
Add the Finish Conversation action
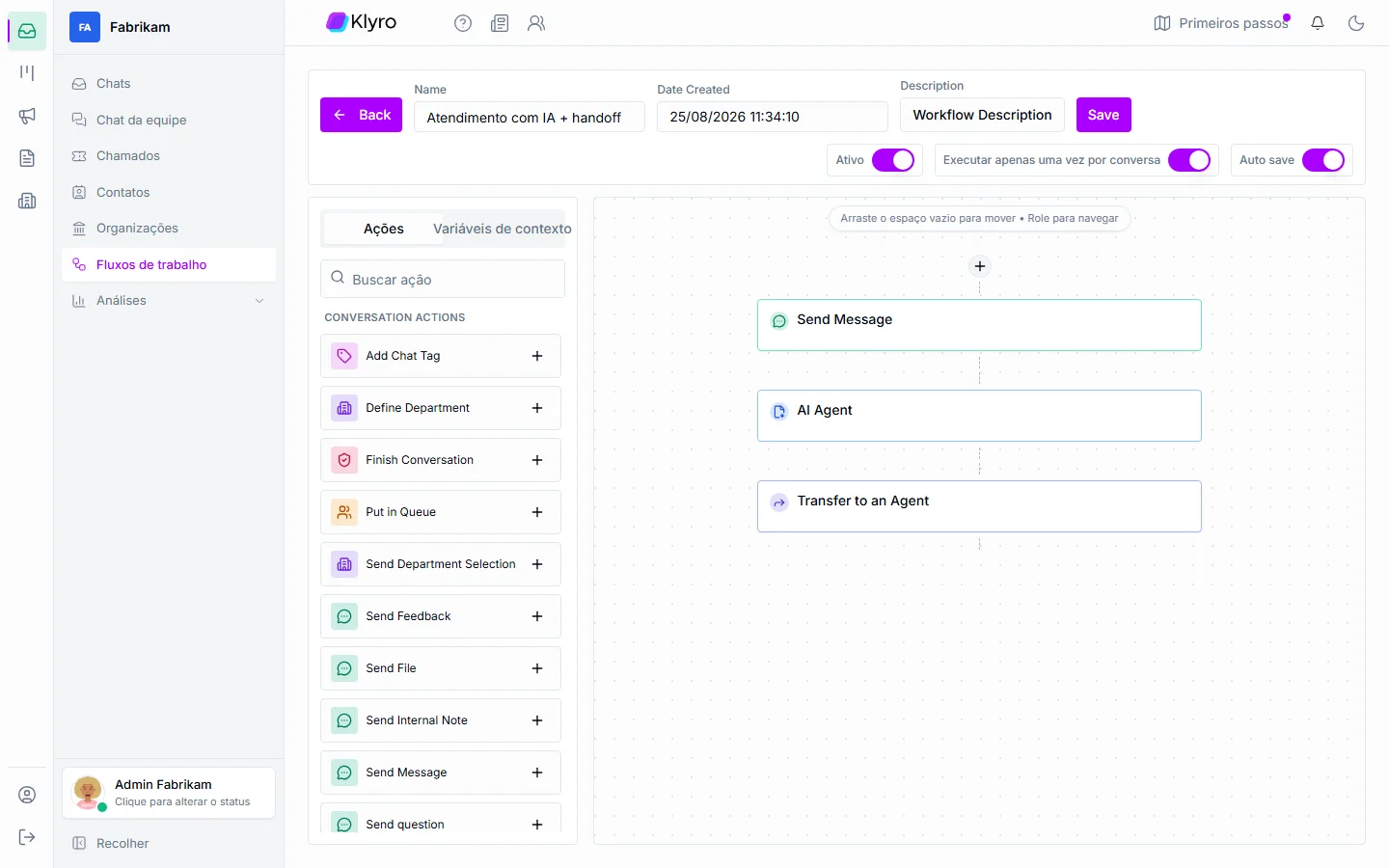(537, 460)
